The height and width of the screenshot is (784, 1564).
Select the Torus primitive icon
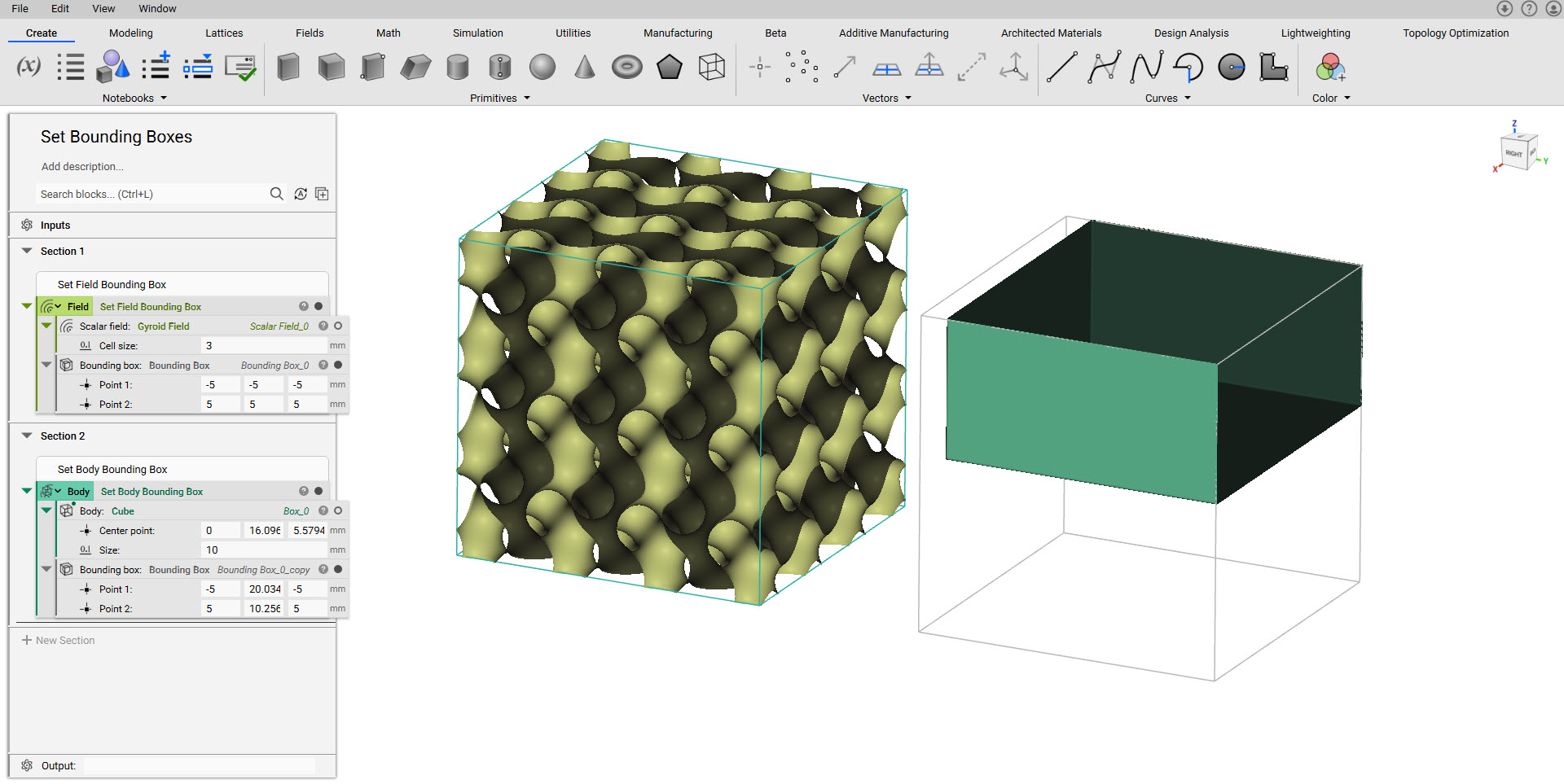627,67
